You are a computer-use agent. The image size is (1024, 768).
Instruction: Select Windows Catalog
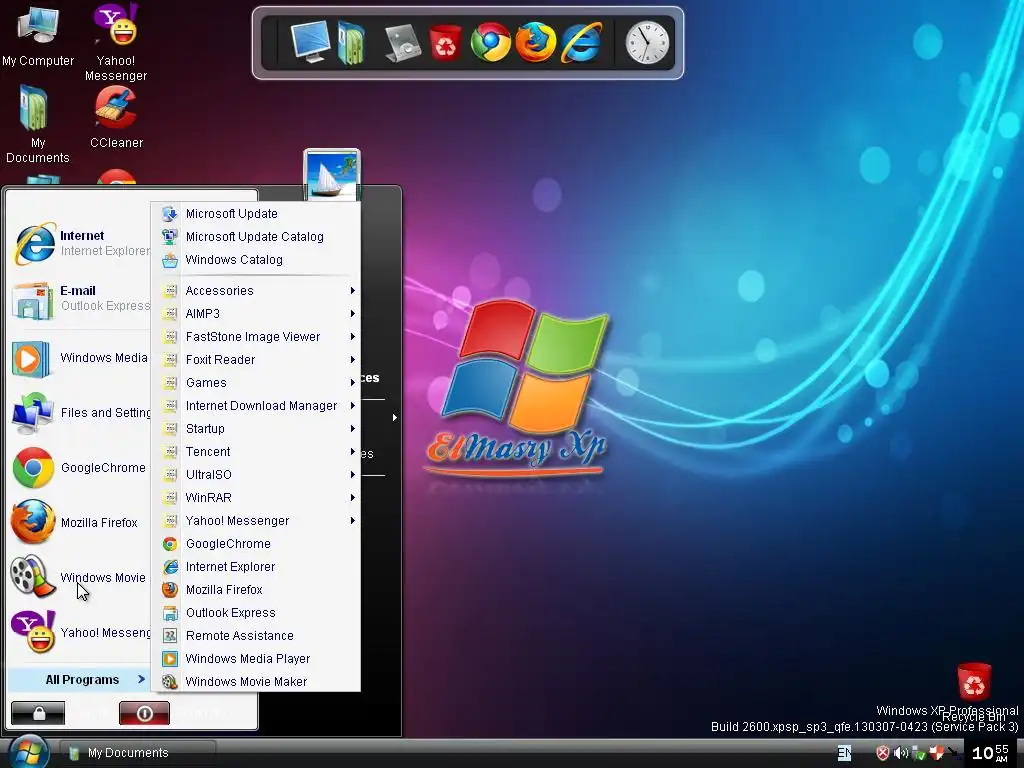[x=256, y=259]
